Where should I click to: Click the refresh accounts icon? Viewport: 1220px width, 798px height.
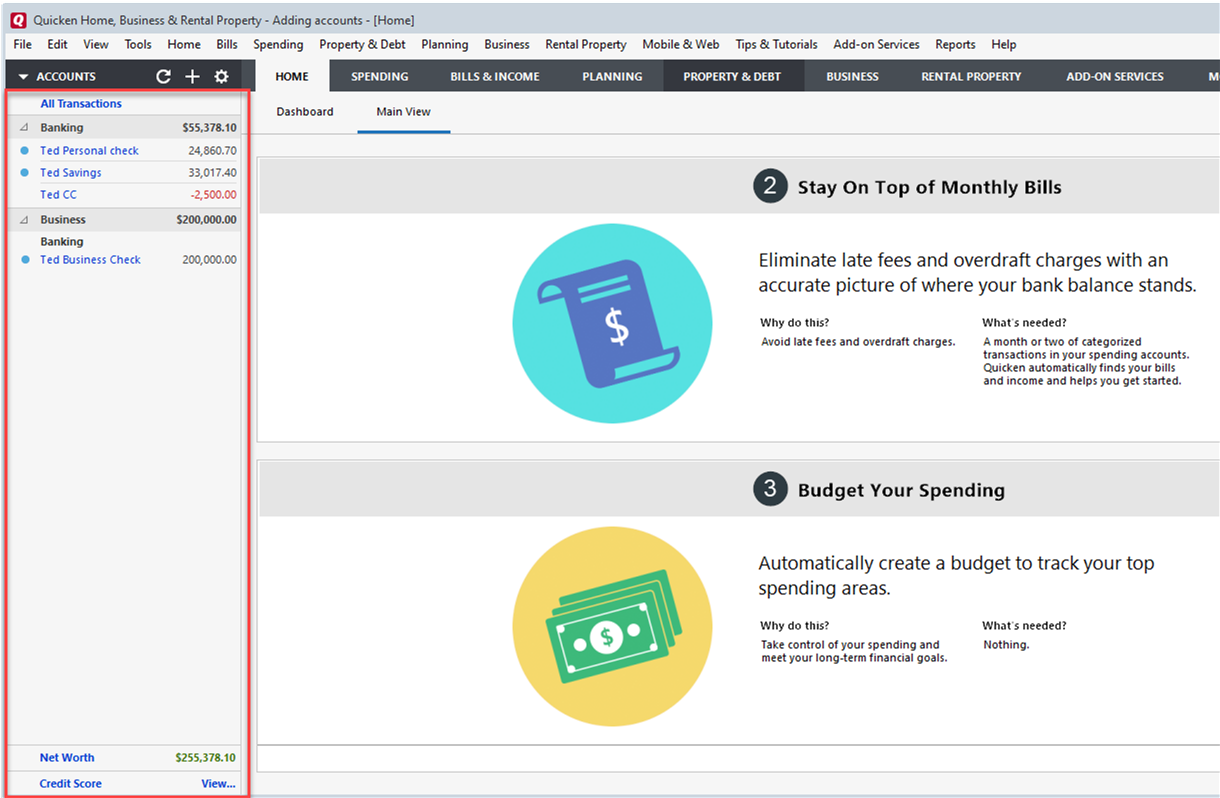pos(164,77)
